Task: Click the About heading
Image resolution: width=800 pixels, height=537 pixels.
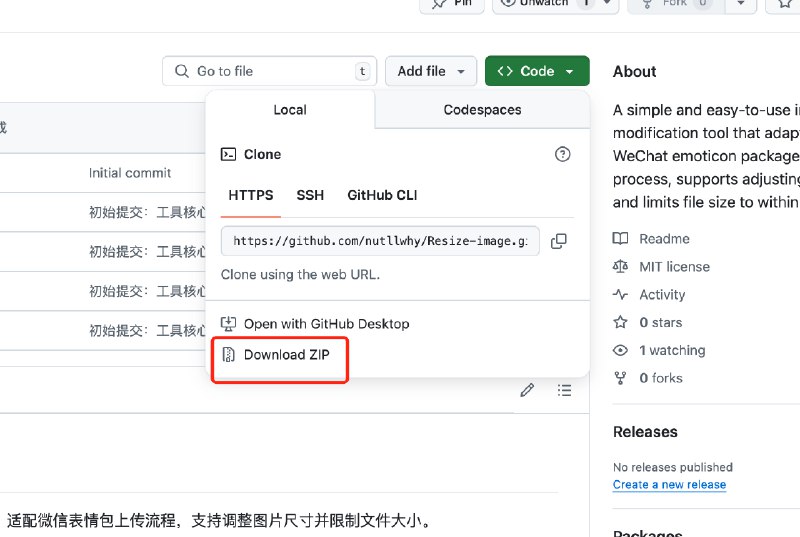Action: [635, 71]
